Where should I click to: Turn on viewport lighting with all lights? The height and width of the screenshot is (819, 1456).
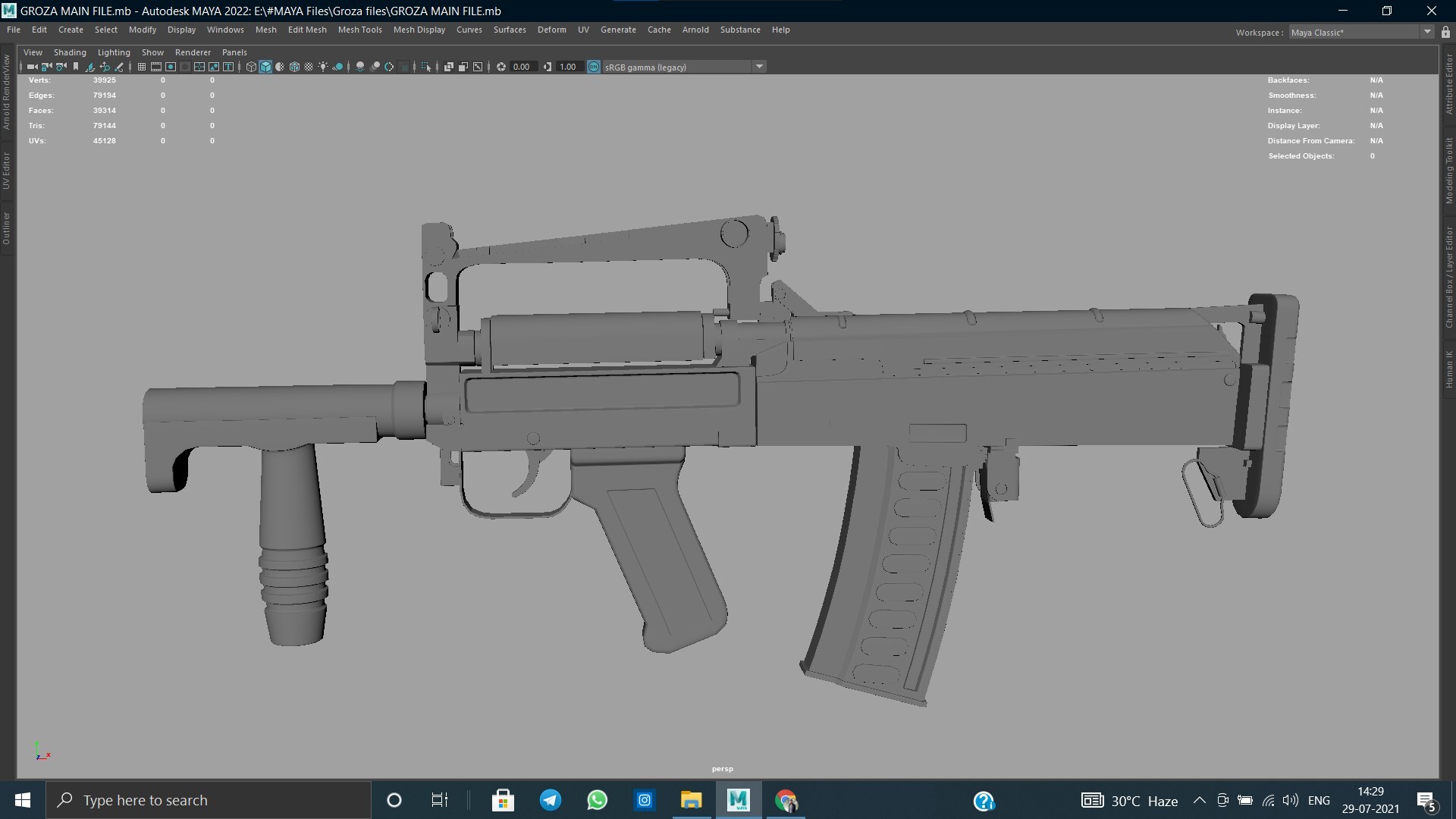(x=323, y=67)
